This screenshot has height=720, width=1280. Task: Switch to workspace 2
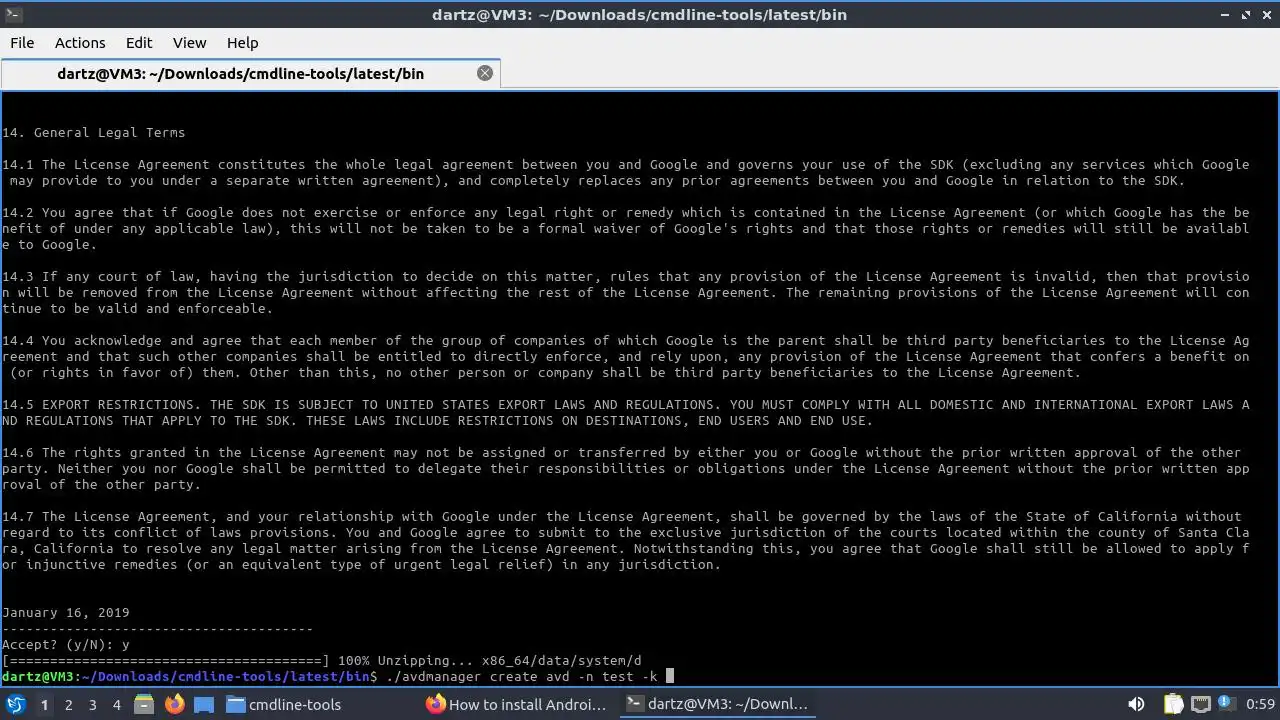68,704
